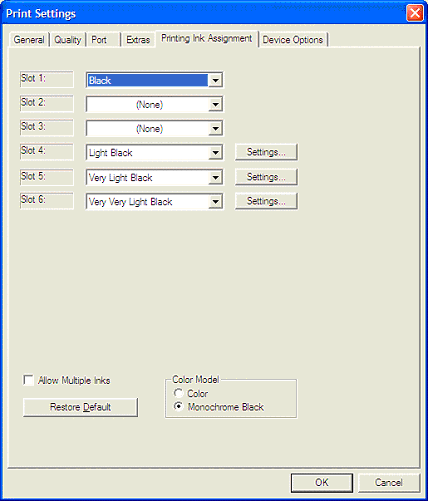
Task: Close the Print Settings dialog with X
Action: pos(415,13)
